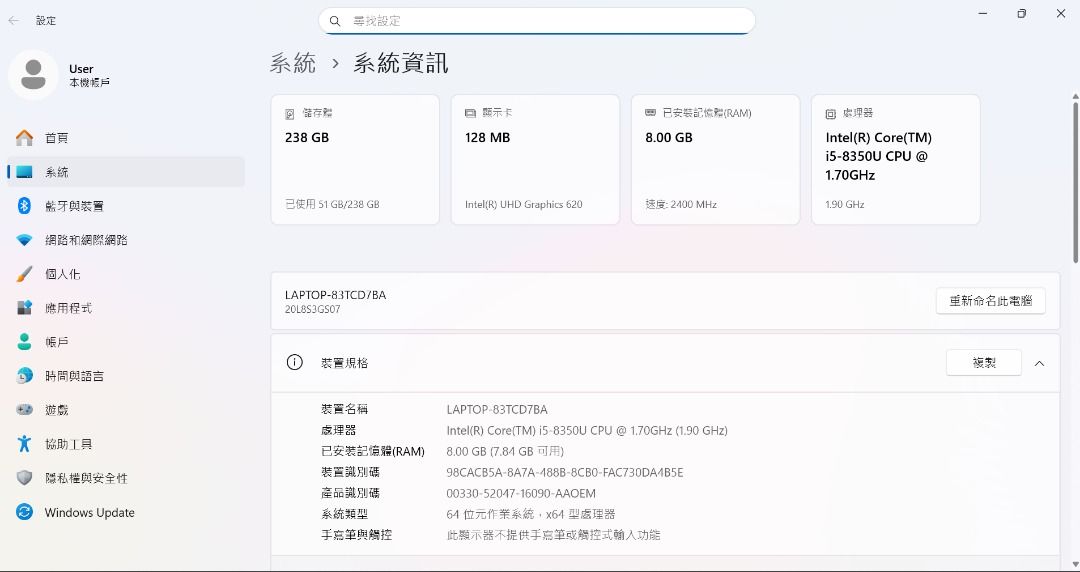Screen dimensions: 1080x572
Task: Click the User account profile picture
Action: pyautogui.click(x=33, y=75)
